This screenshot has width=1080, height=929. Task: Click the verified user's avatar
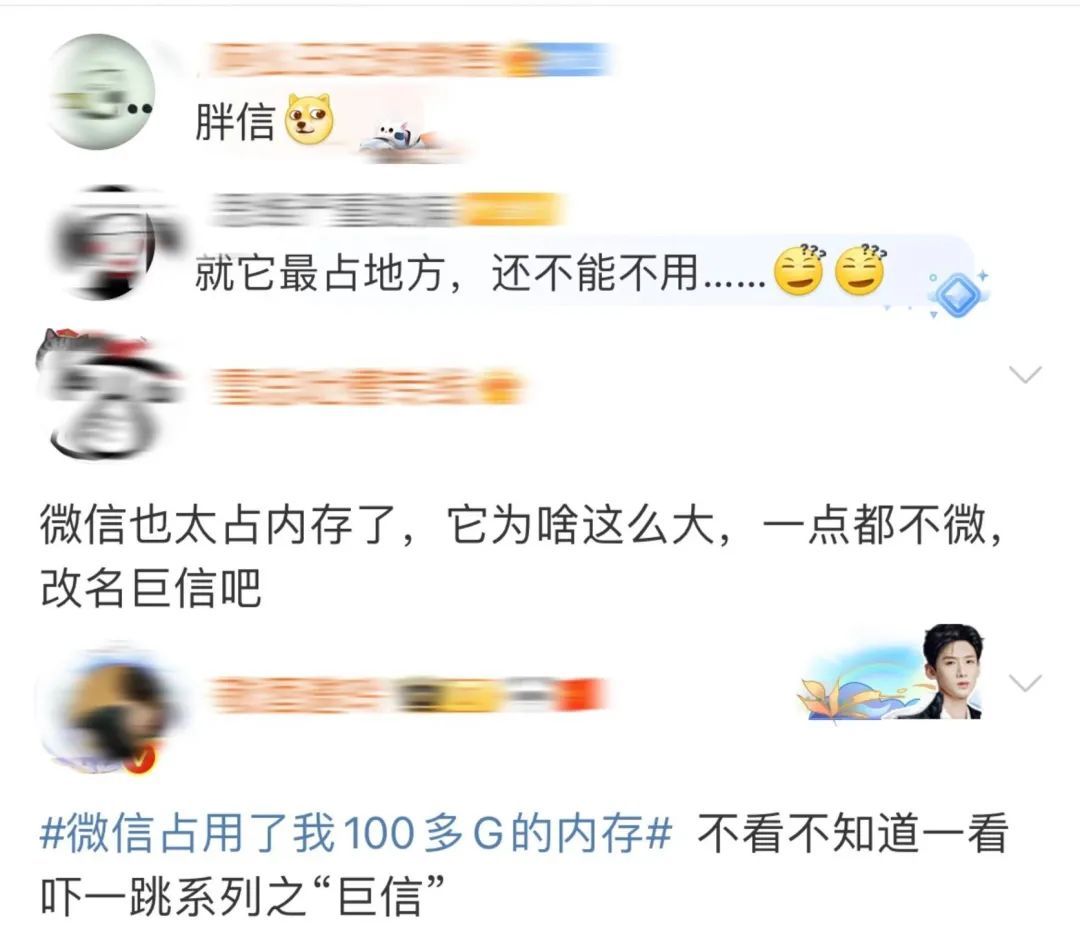point(110,708)
